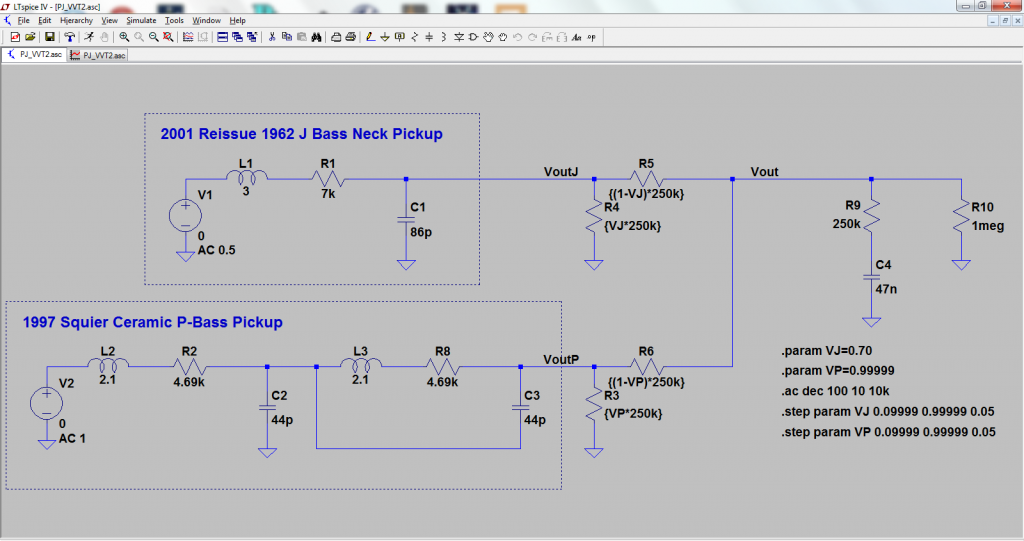Click the '1meg' value of R10

[x=987, y=226]
